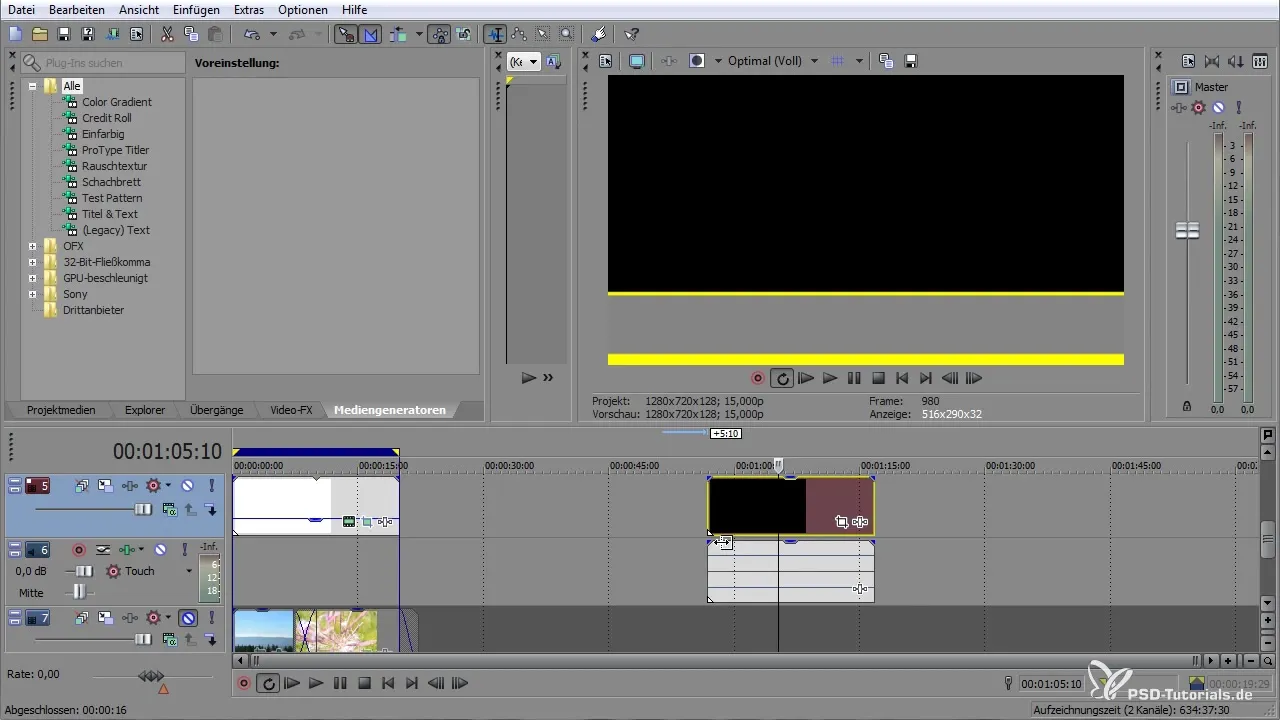Click track FX icon on track 5

click(x=130, y=485)
